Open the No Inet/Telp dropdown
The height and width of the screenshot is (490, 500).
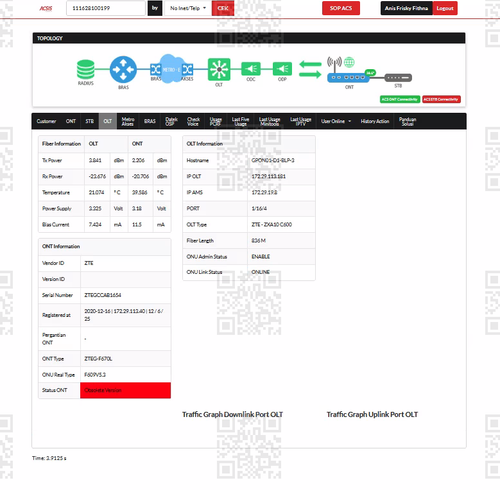click(188, 8)
